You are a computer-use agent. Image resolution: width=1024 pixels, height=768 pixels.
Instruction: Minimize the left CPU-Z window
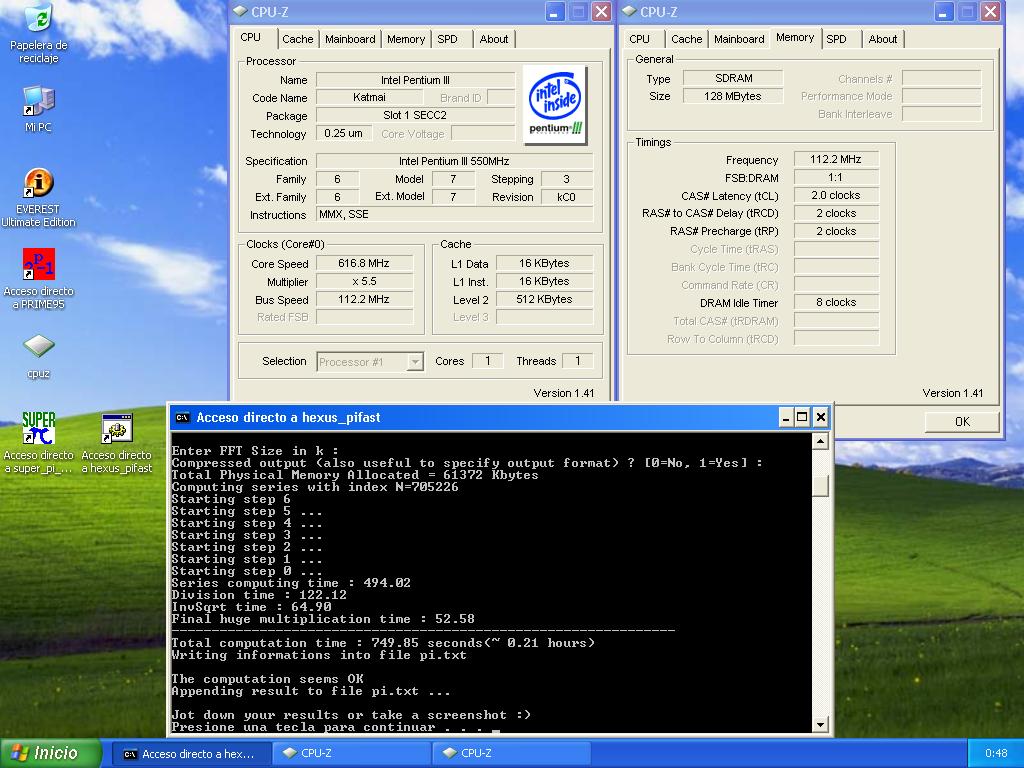[554, 12]
